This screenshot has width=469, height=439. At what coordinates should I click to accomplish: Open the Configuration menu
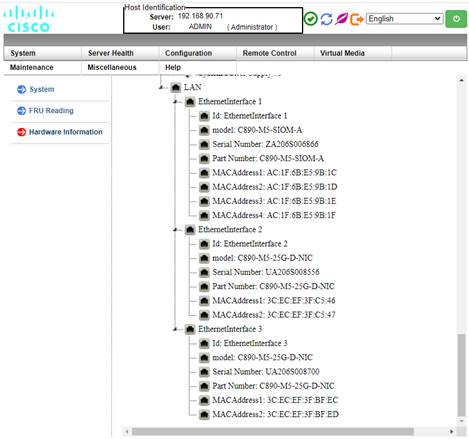point(188,53)
